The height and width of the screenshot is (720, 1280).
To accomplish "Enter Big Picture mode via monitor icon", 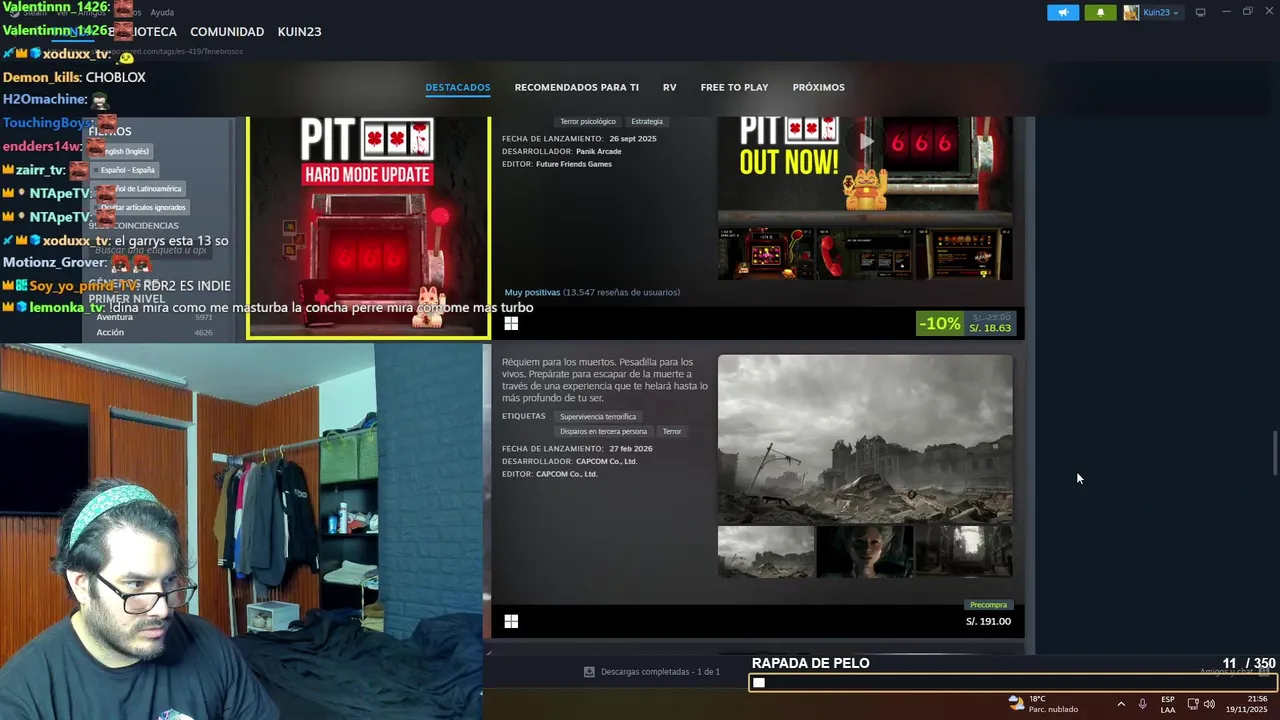I will point(1200,12).
